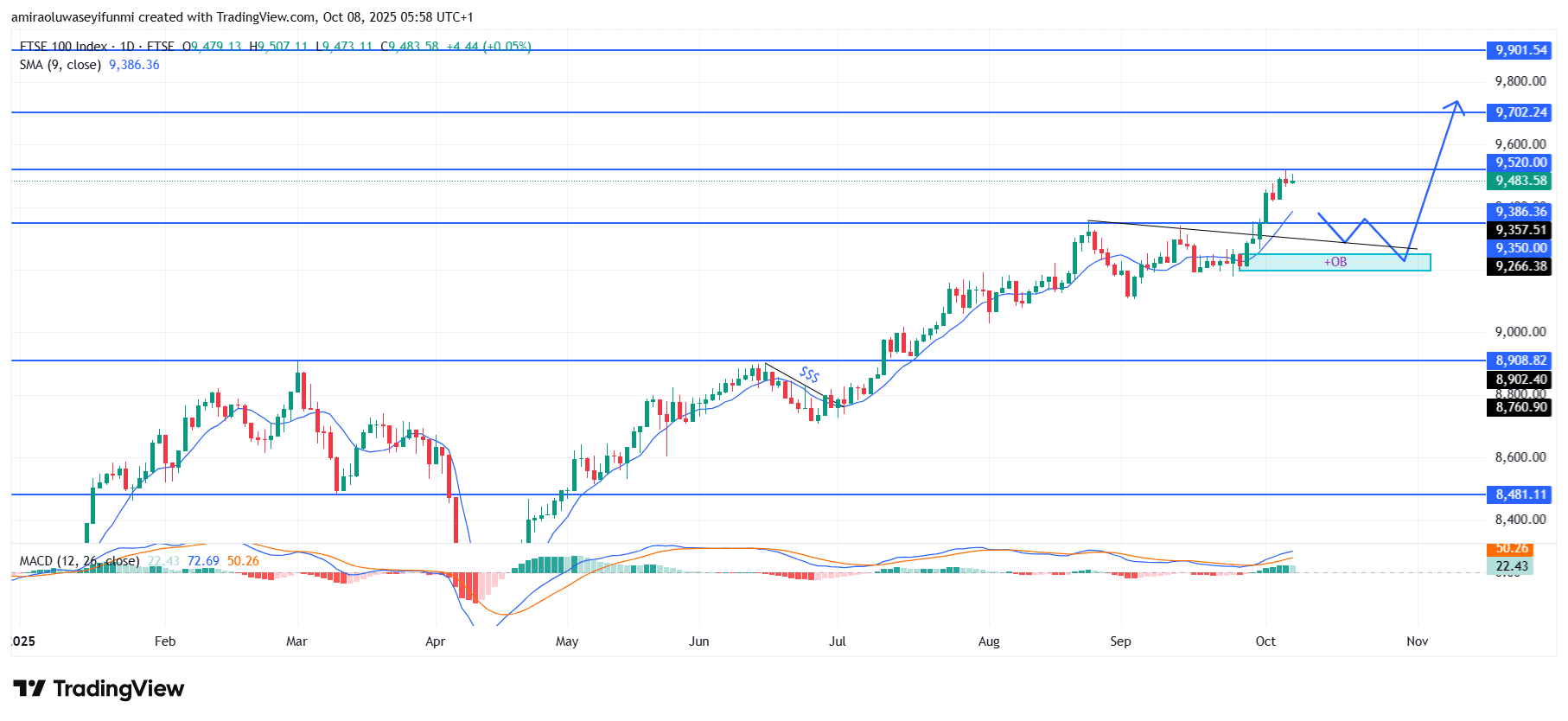Click the 9,901.54 resistance price label

[1520, 50]
